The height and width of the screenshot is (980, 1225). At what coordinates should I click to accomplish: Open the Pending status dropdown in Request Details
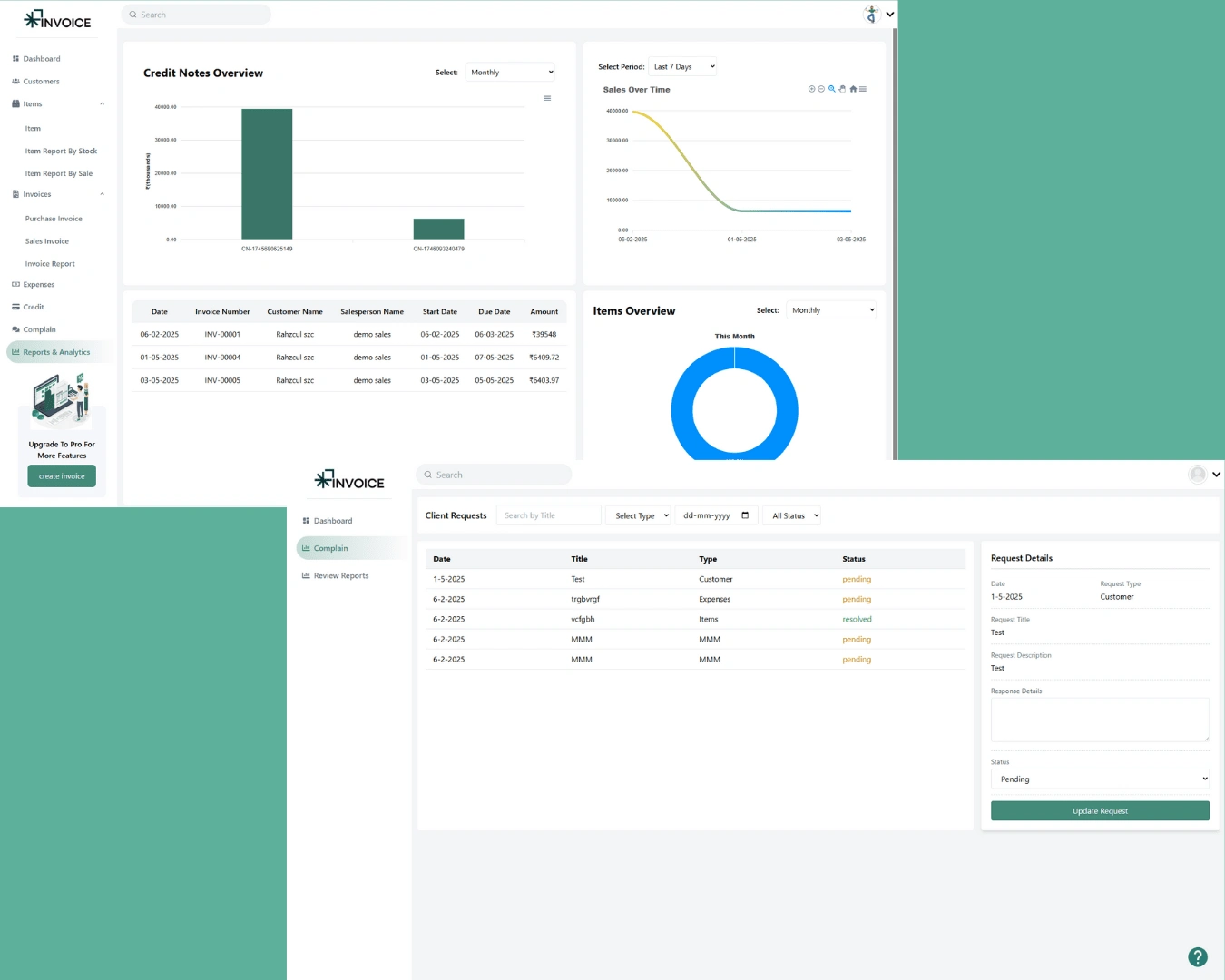[x=1100, y=779]
